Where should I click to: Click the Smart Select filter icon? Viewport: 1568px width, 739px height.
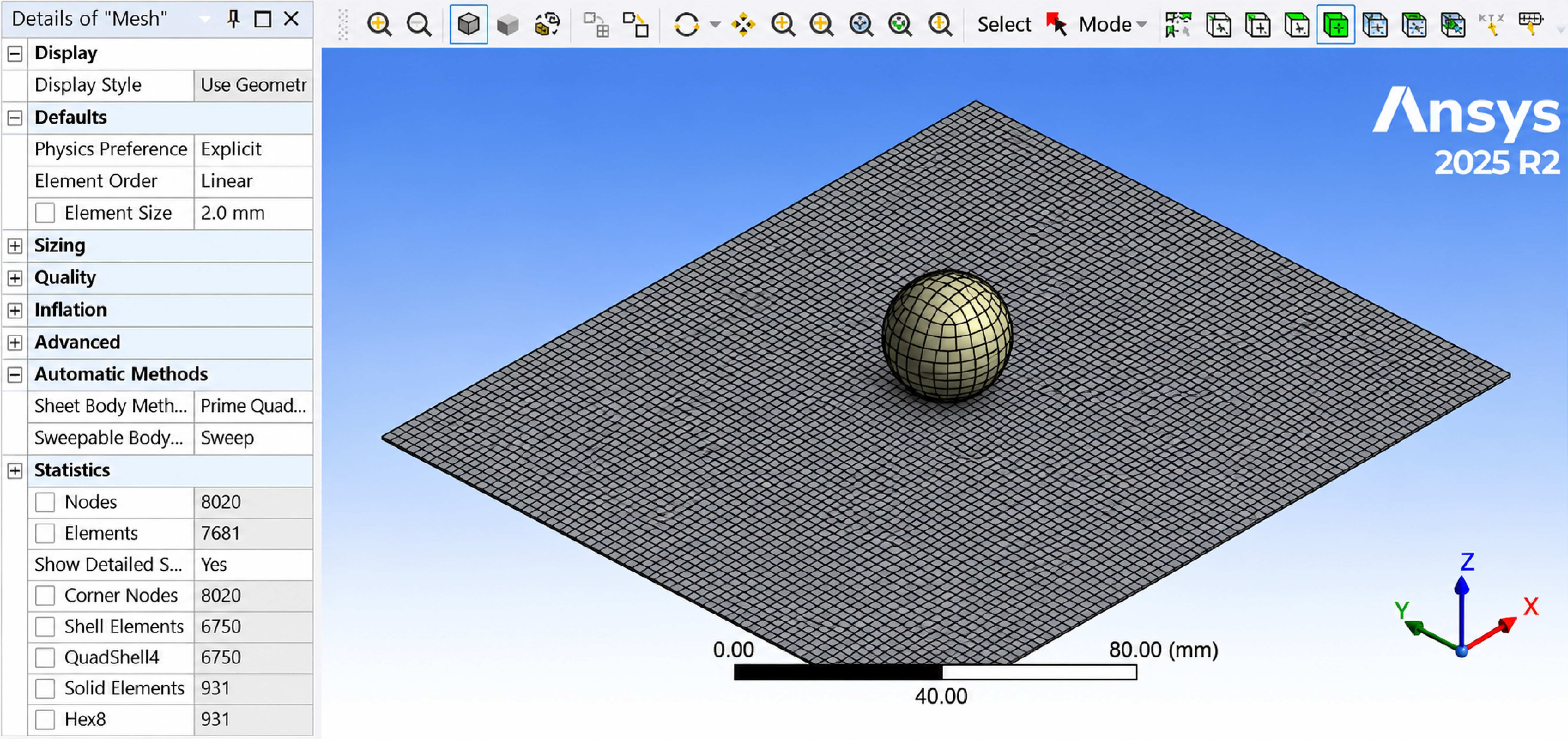click(1179, 25)
